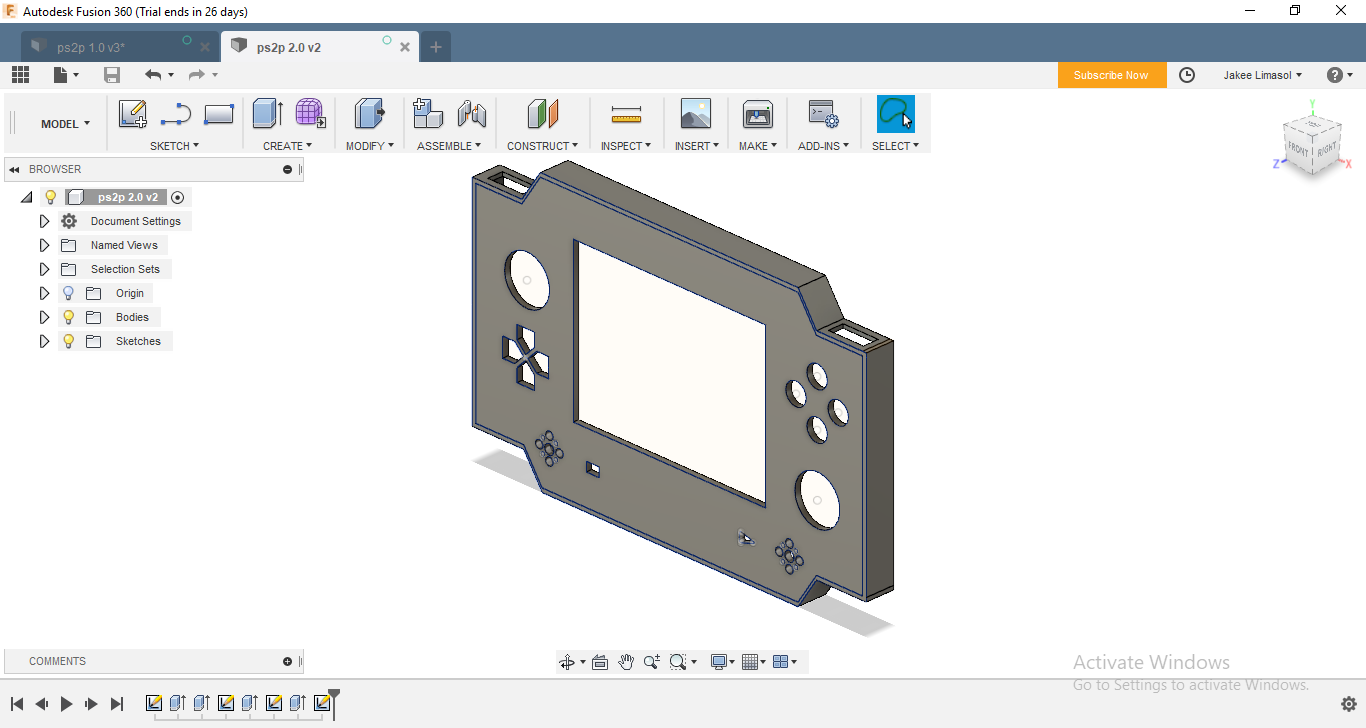Screen dimensions: 1366x728
Task: Choose the Press Pull tool
Action: (x=370, y=113)
